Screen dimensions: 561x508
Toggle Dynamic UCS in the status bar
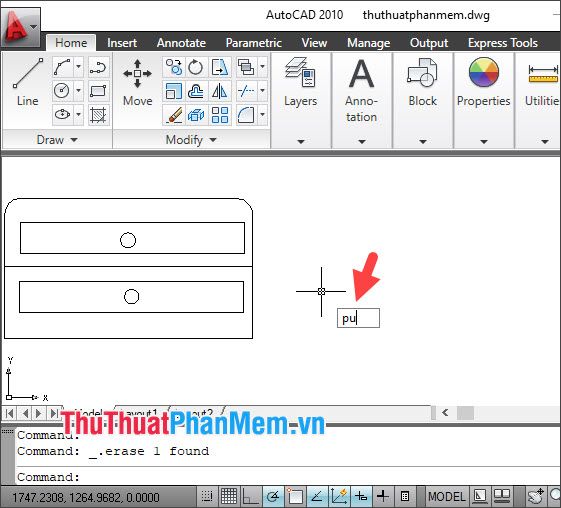pos(339,496)
